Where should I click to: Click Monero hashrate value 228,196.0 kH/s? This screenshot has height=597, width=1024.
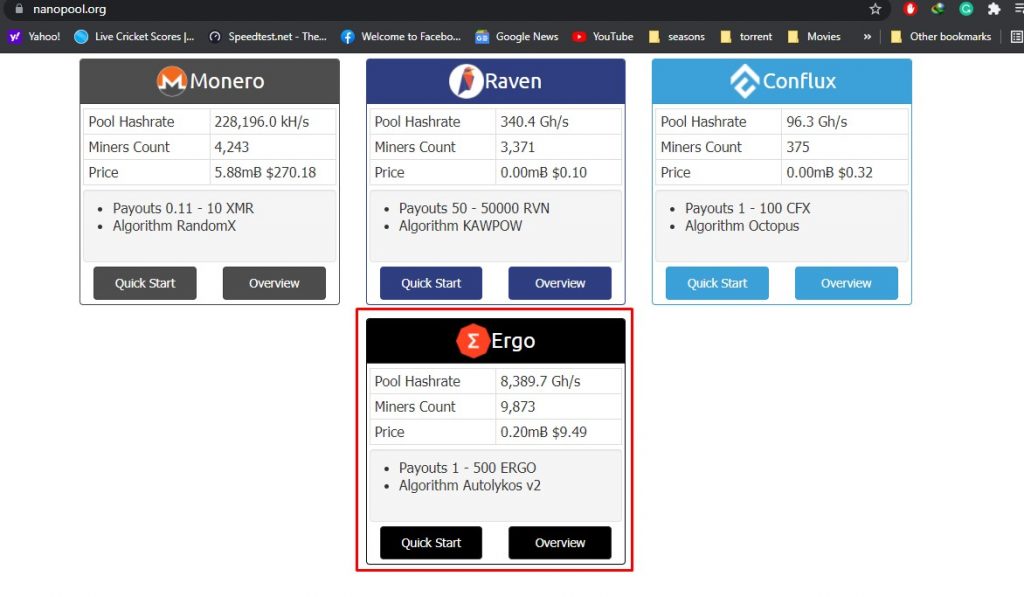pos(262,121)
